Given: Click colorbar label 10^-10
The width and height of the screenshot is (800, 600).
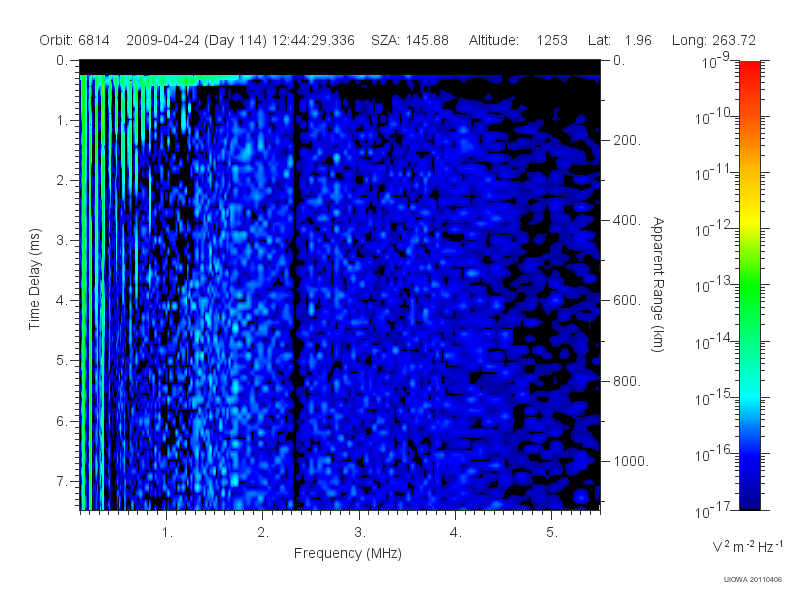Looking at the screenshot, I should tap(713, 117).
